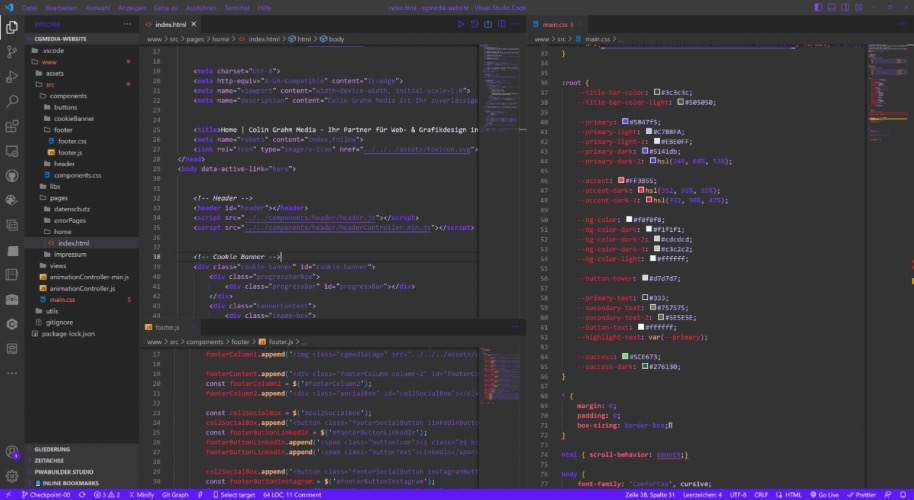The height and width of the screenshot is (500, 914).
Task: Expand the PWABUILDER STUDIO section
Action: (x=82, y=472)
